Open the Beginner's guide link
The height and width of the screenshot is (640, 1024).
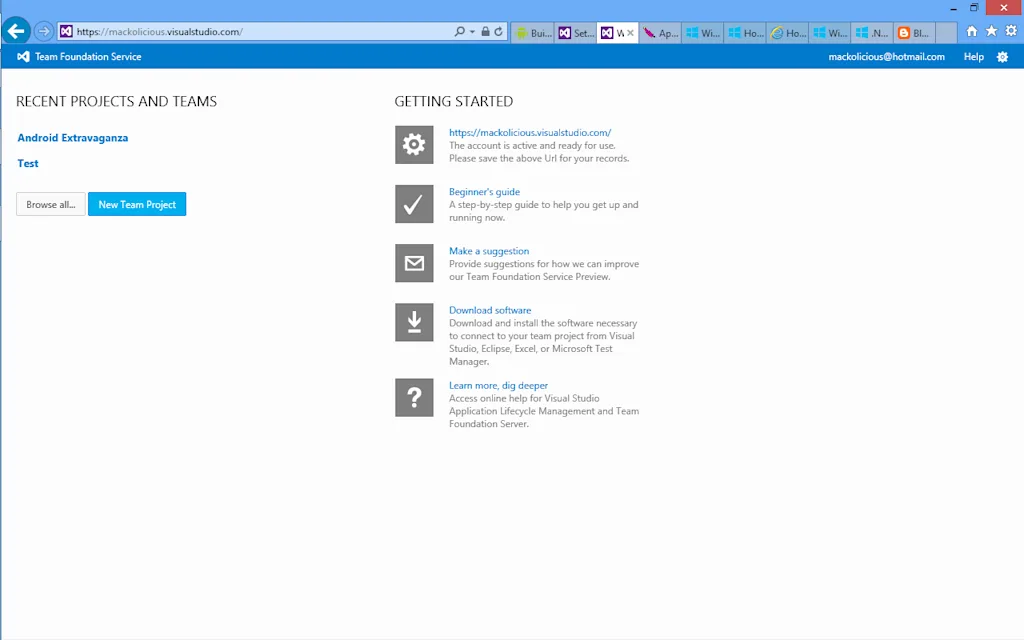[x=484, y=192]
